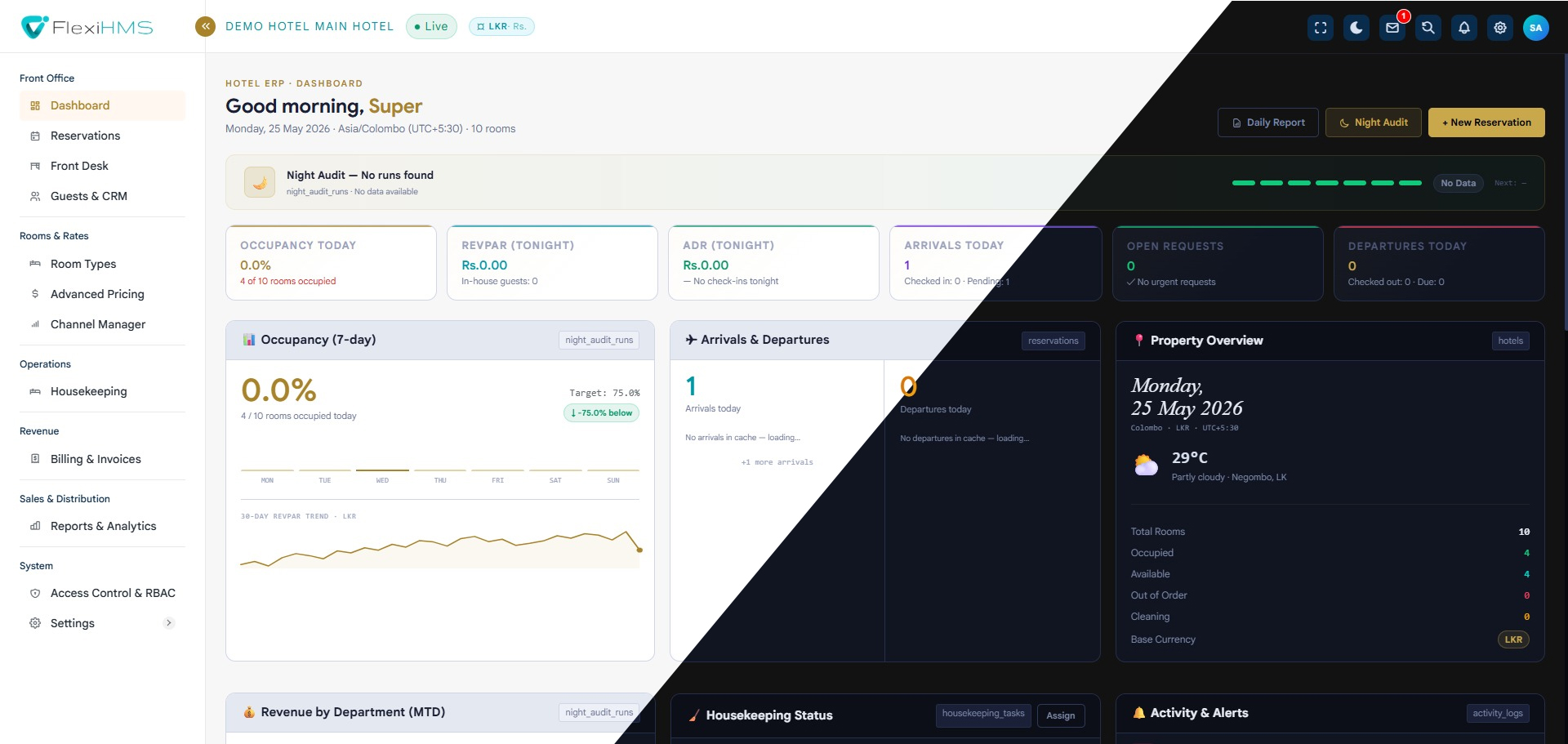Click the Housekeeping bed icon
This screenshot has height=744, width=1568.
click(35, 391)
